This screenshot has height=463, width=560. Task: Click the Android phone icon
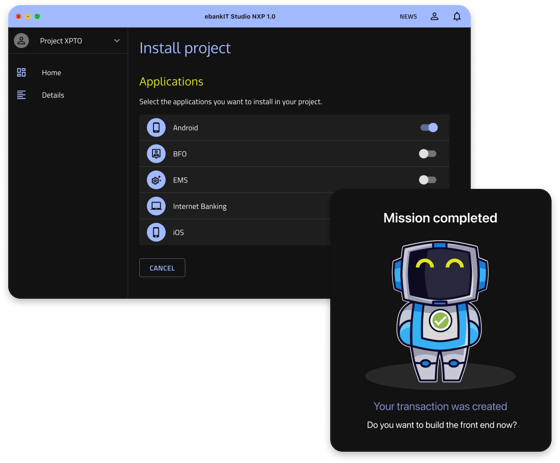[156, 128]
